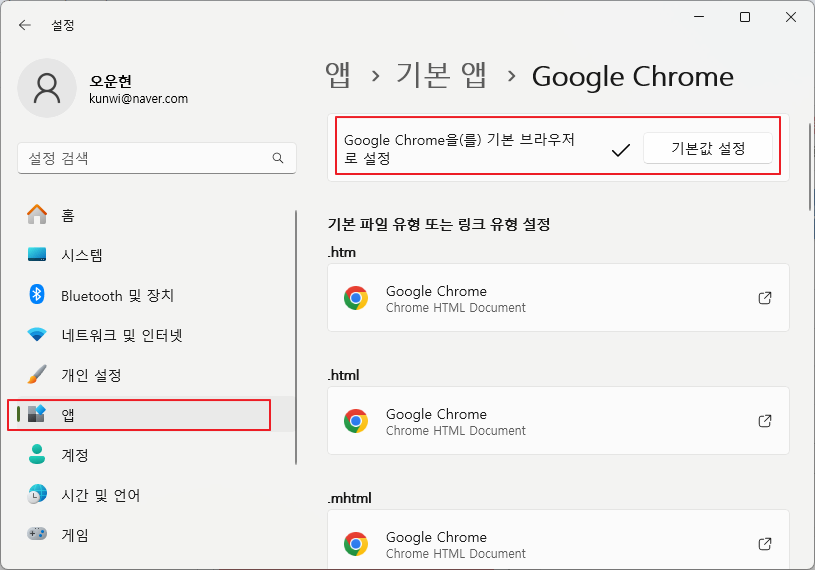Click kunwi@naver.com email text
Screen dimensions: 815x570
click(x=139, y=99)
